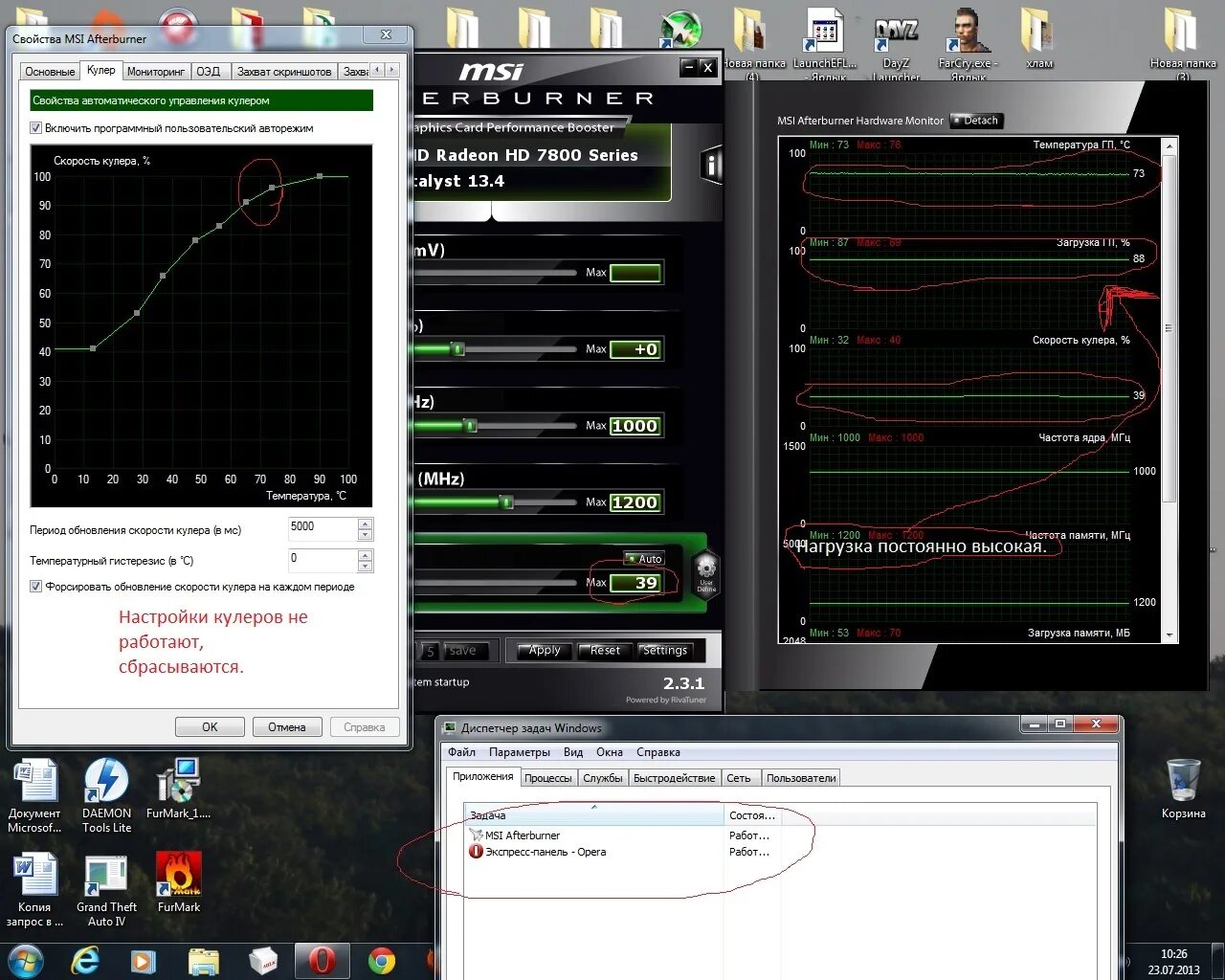Screen dimensions: 1225x980
Task: Switch to the Мониторинг tab
Action: (x=156, y=72)
